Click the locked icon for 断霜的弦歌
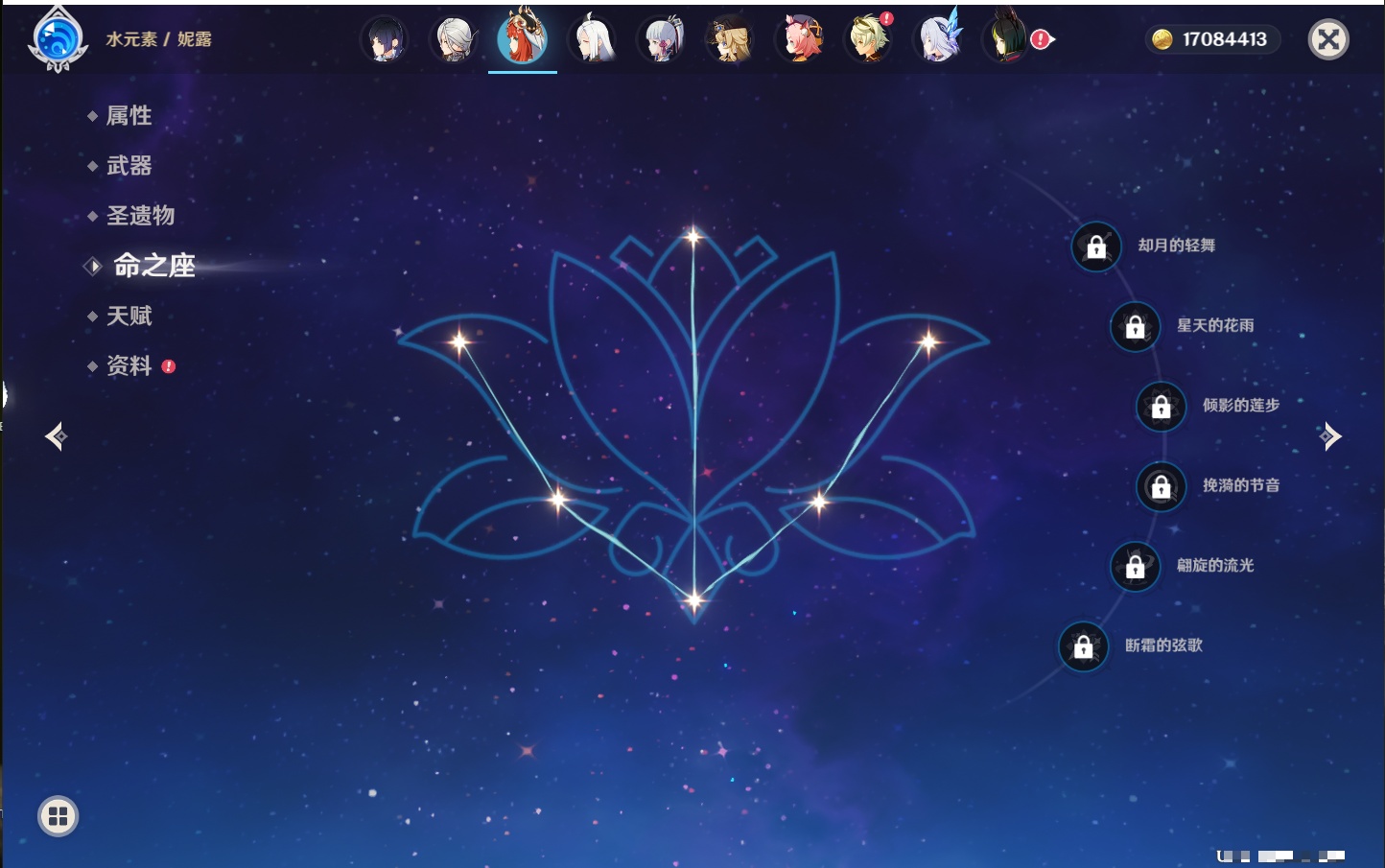 click(x=1083, y=646)
